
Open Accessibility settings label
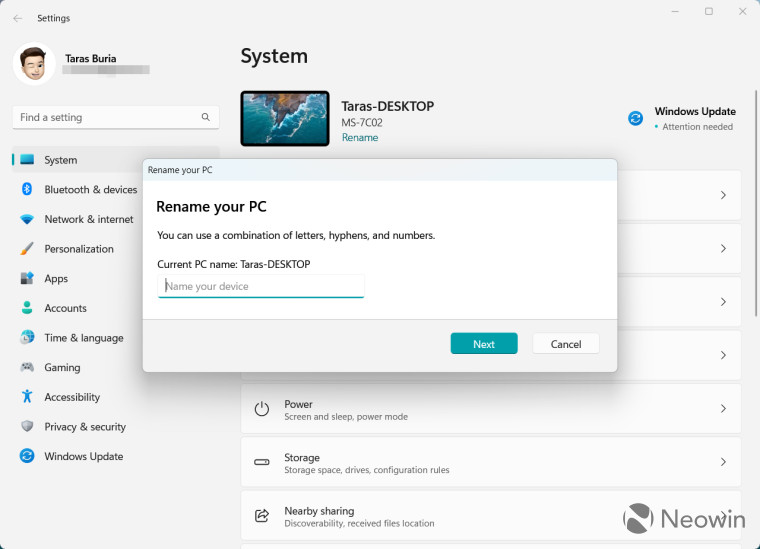pyautogui.click(x=72, y=397)
